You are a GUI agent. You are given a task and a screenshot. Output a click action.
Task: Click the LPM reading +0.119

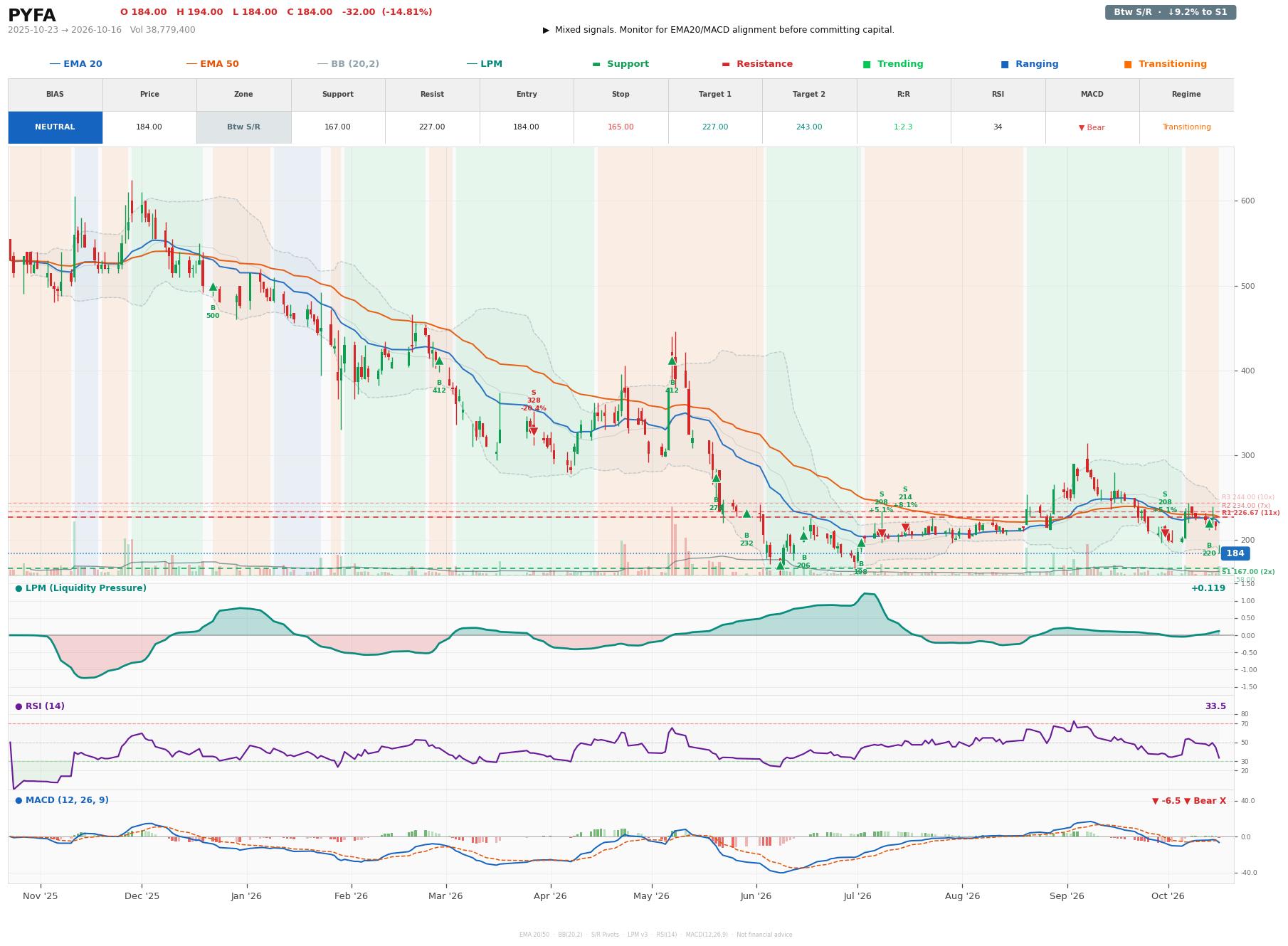pos(1208,588)
